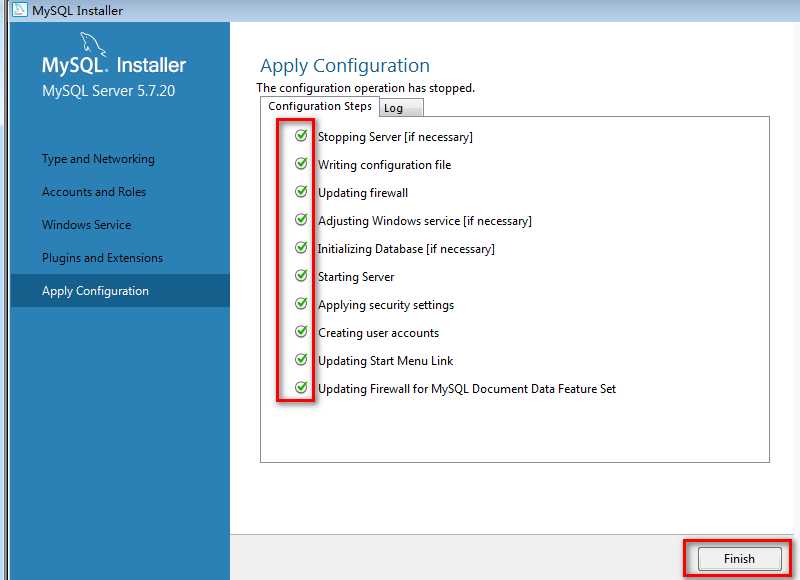Click checkmark beside Updating Firewall for MySQL Document
The width and height of the screenshot is (800, 580).
click(x=301, y=388)
